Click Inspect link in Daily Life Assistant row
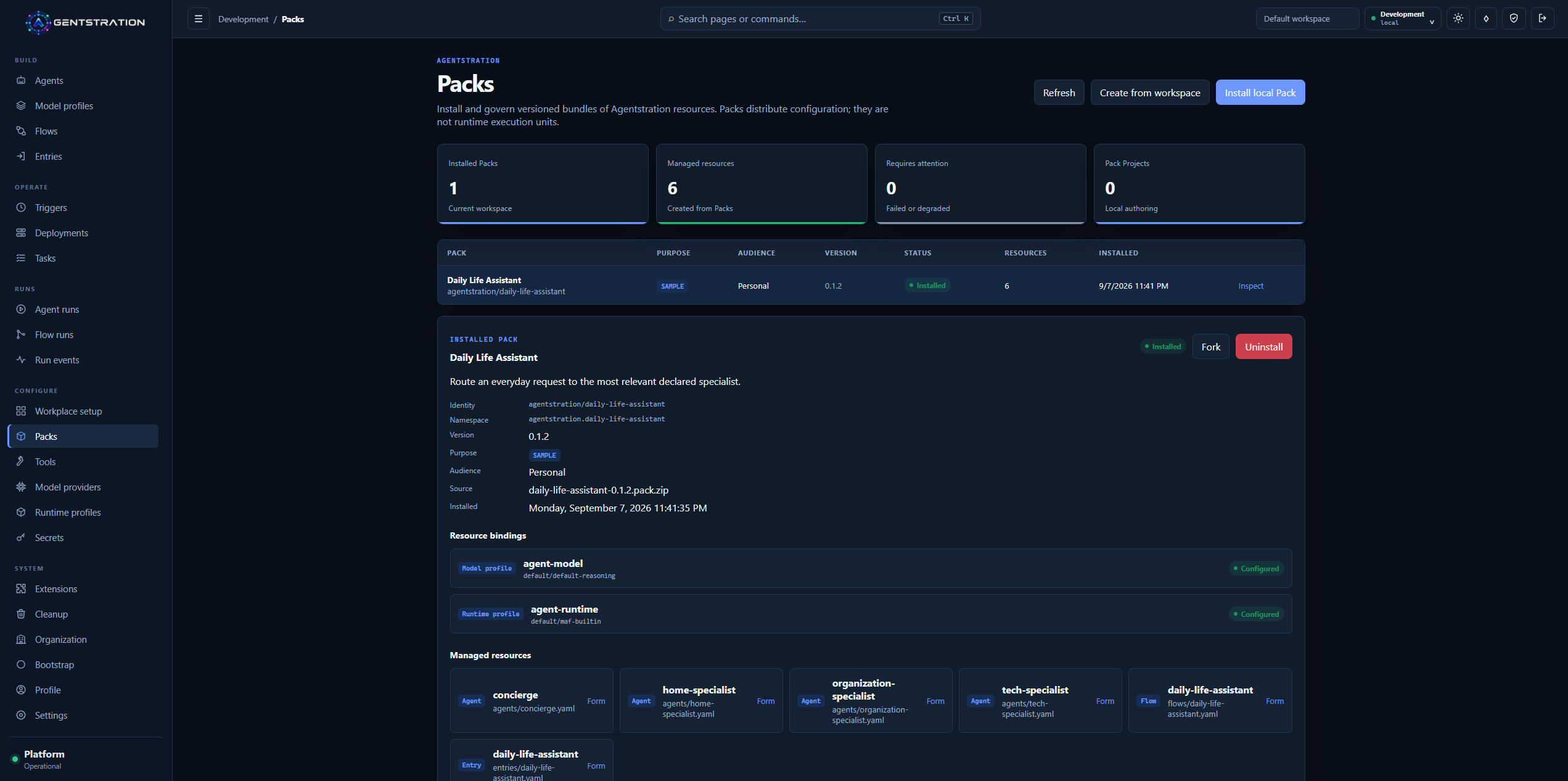This screenshot has width=1568, height=781. pyautogui.click(x=1250, y=286)
